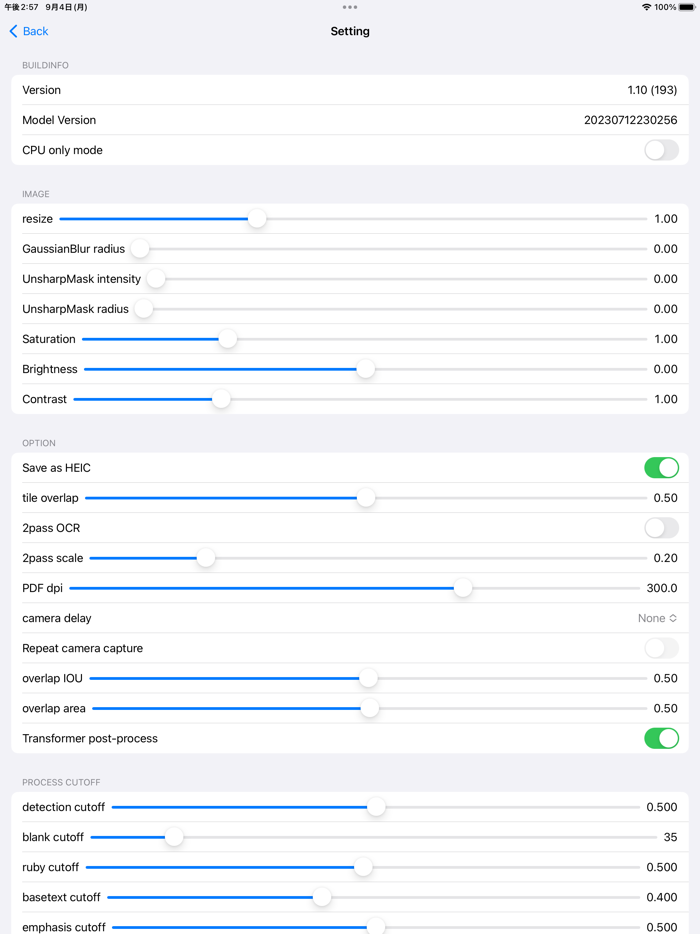Viewport: 700px width, 934px height.
Task: Click the Saturation slider knob
Action: 228,339
